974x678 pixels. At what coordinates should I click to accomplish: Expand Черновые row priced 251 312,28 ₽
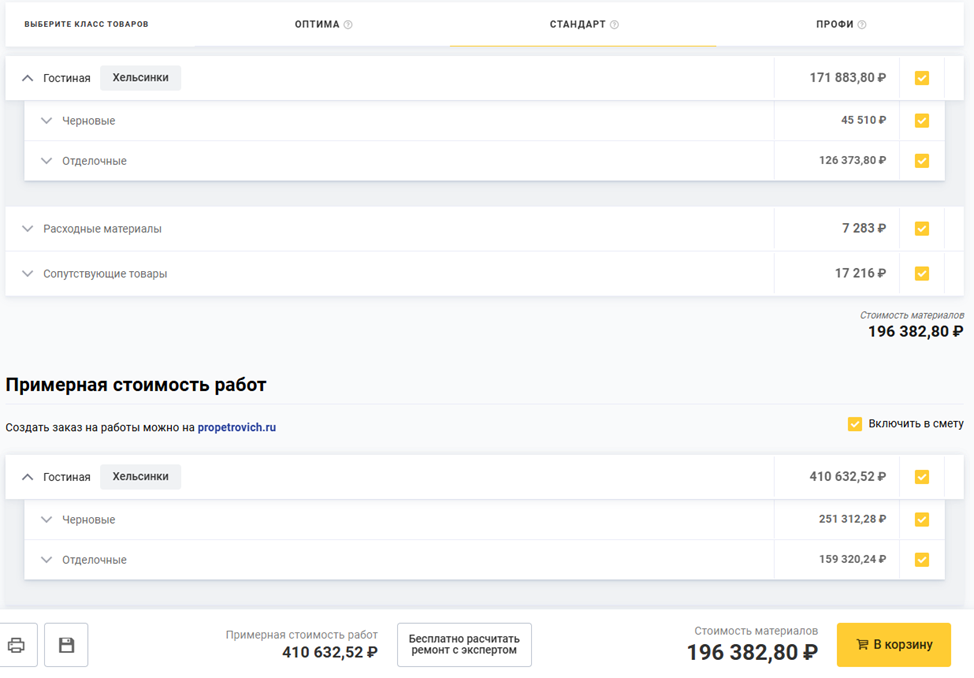coord(46,520)
